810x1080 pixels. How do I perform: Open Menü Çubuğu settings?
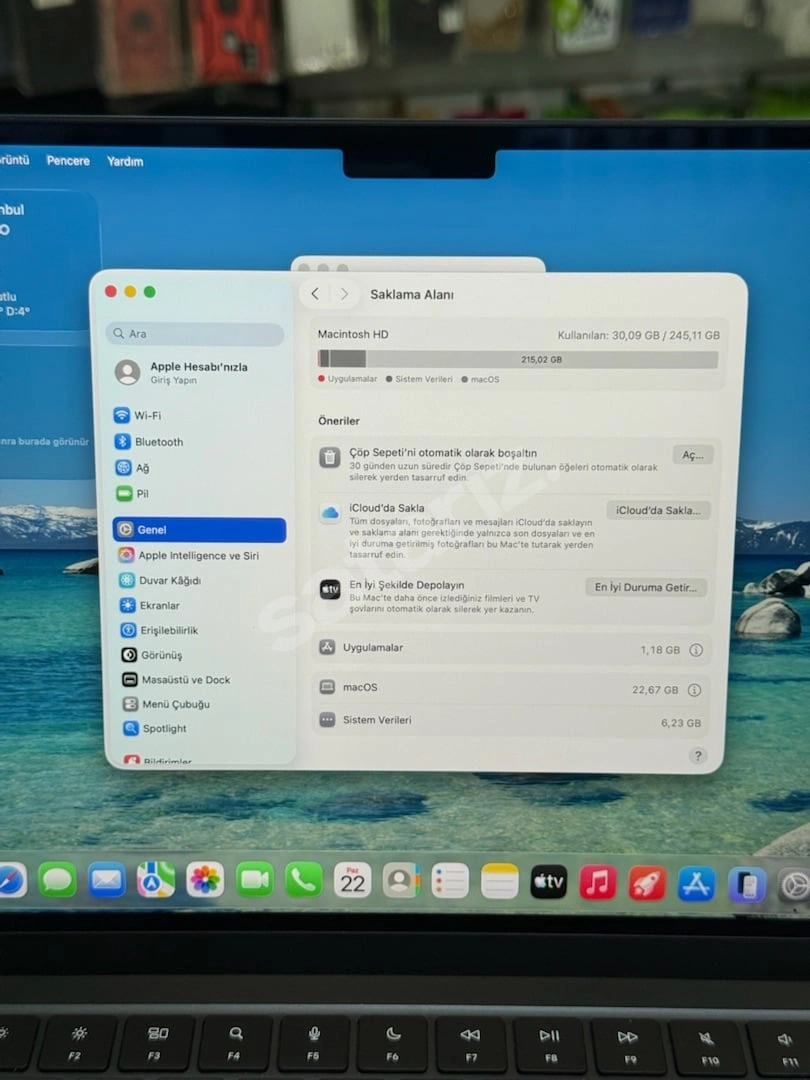coord(166,704)
